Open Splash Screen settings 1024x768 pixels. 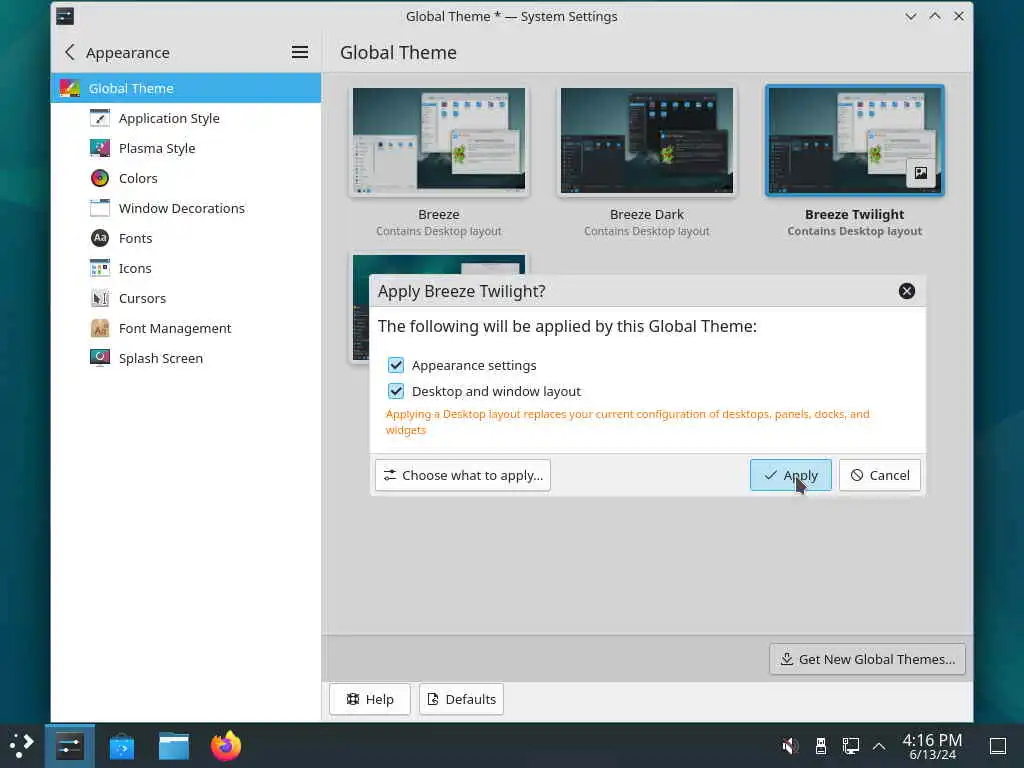click(185, 359)
